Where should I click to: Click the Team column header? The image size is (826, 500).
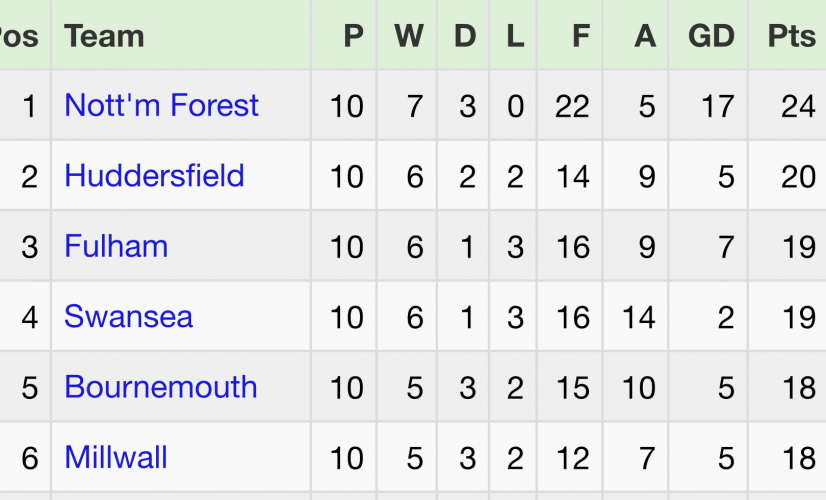tap(104, 36)
